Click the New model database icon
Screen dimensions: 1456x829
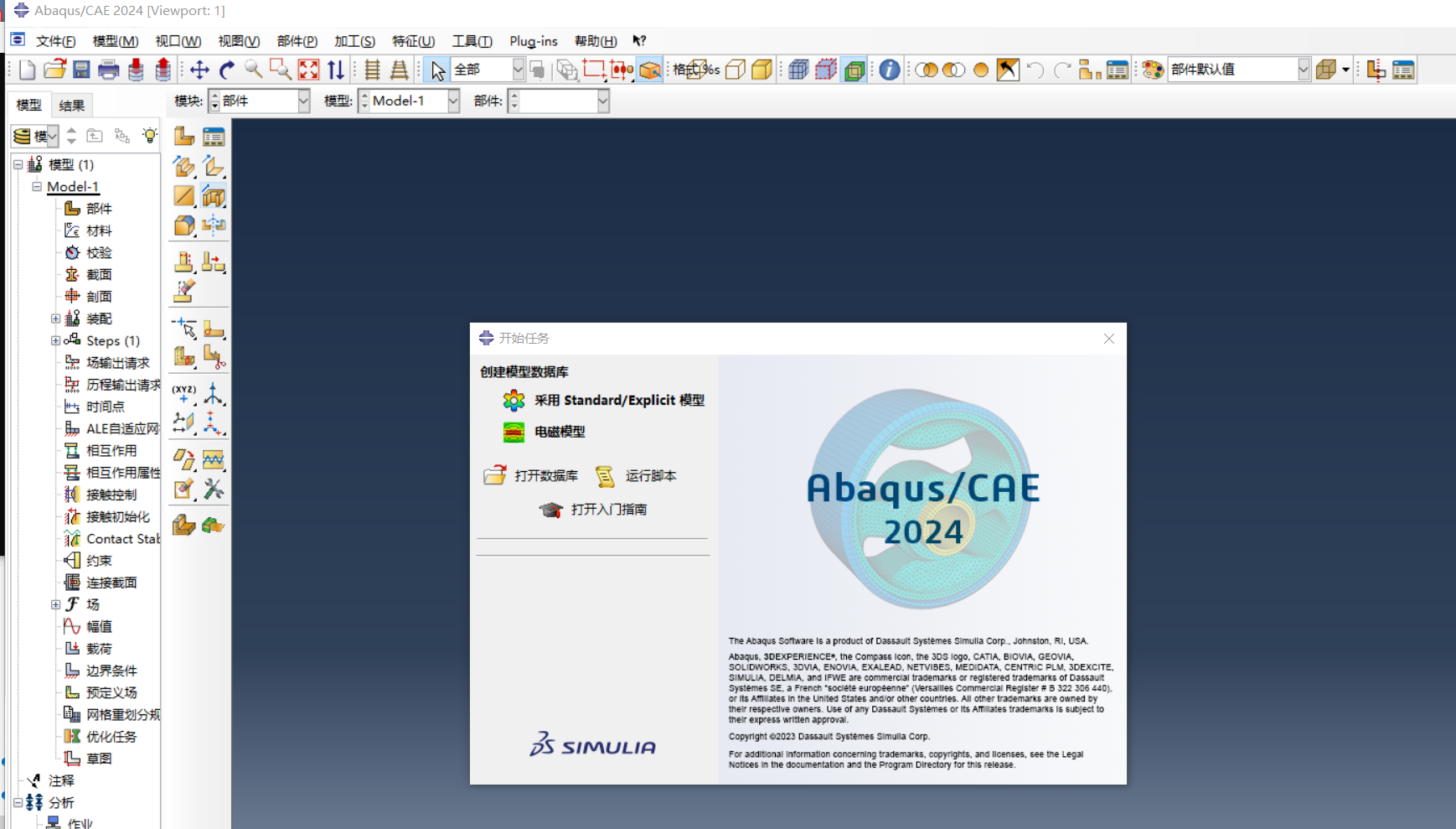tap(27, 70)
